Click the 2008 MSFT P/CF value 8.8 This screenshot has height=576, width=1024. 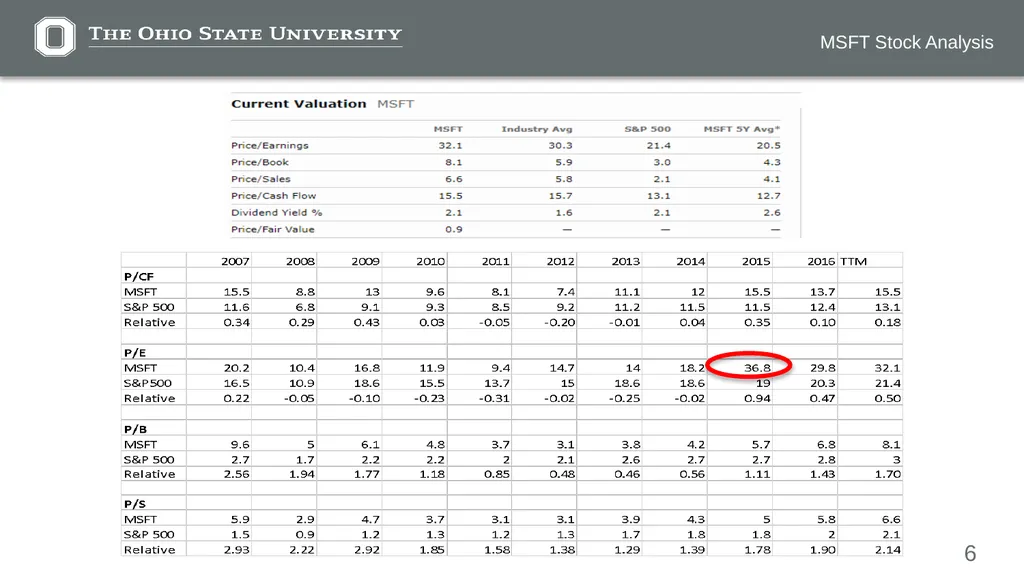tap(305, 292)
